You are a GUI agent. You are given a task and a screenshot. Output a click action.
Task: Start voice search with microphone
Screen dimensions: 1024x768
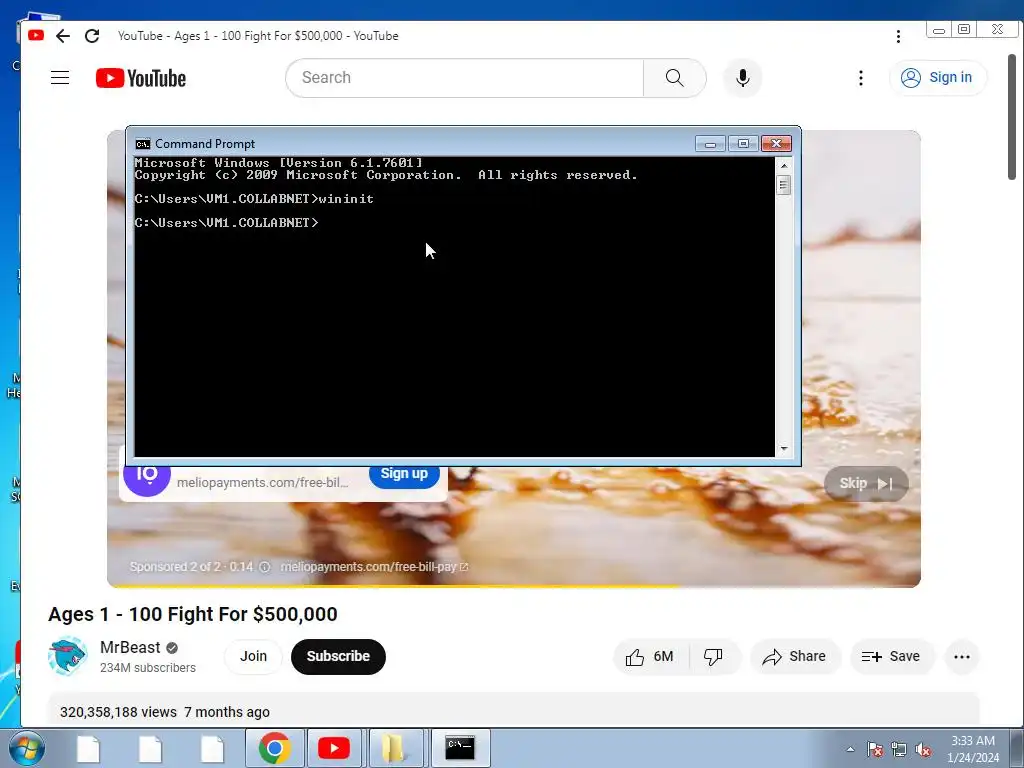point(743,78)
